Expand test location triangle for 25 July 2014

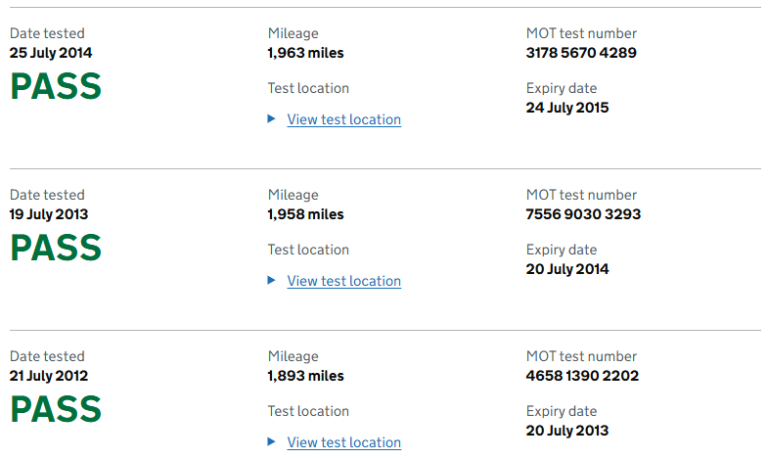click(x=271, y=119)
